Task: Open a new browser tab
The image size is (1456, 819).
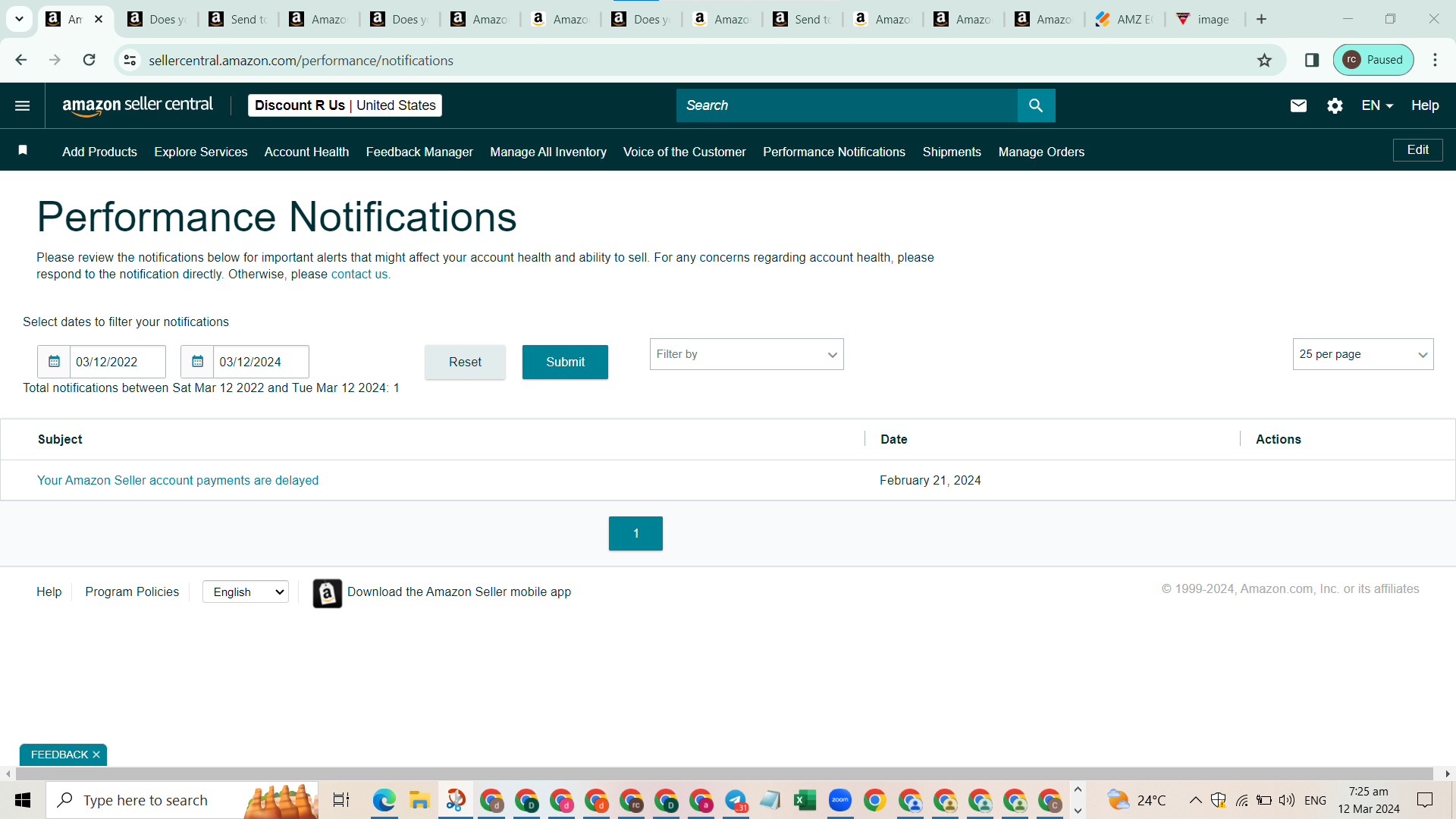Action: 1262,19
